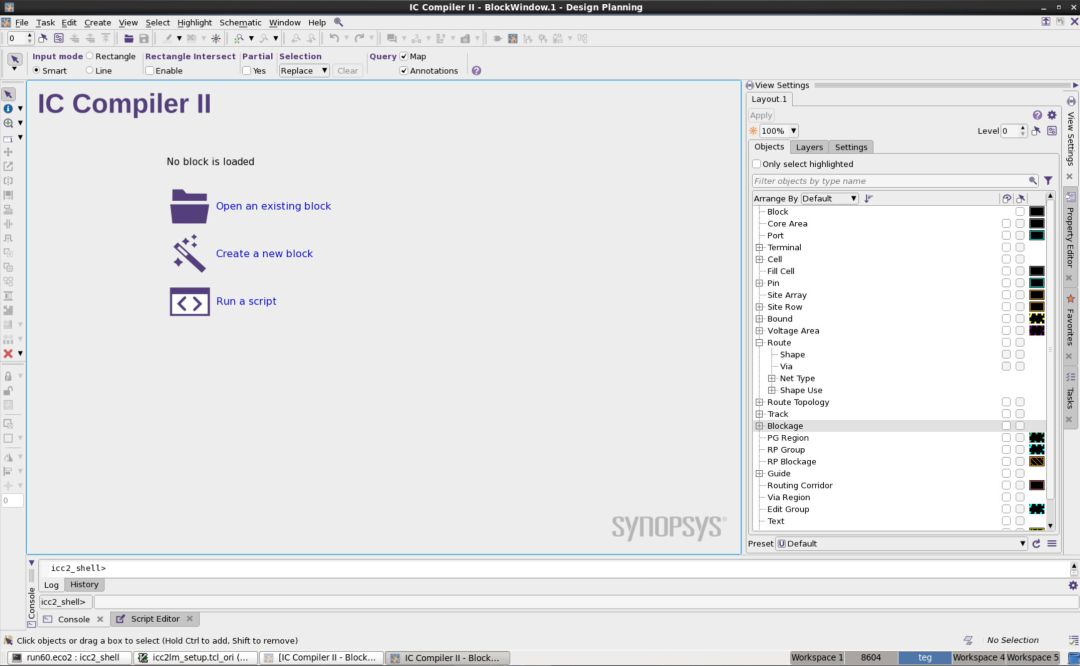Screen dimensions: 1080x666
Task: Click the folder icon for opening a block
Action: click(189, 206)
